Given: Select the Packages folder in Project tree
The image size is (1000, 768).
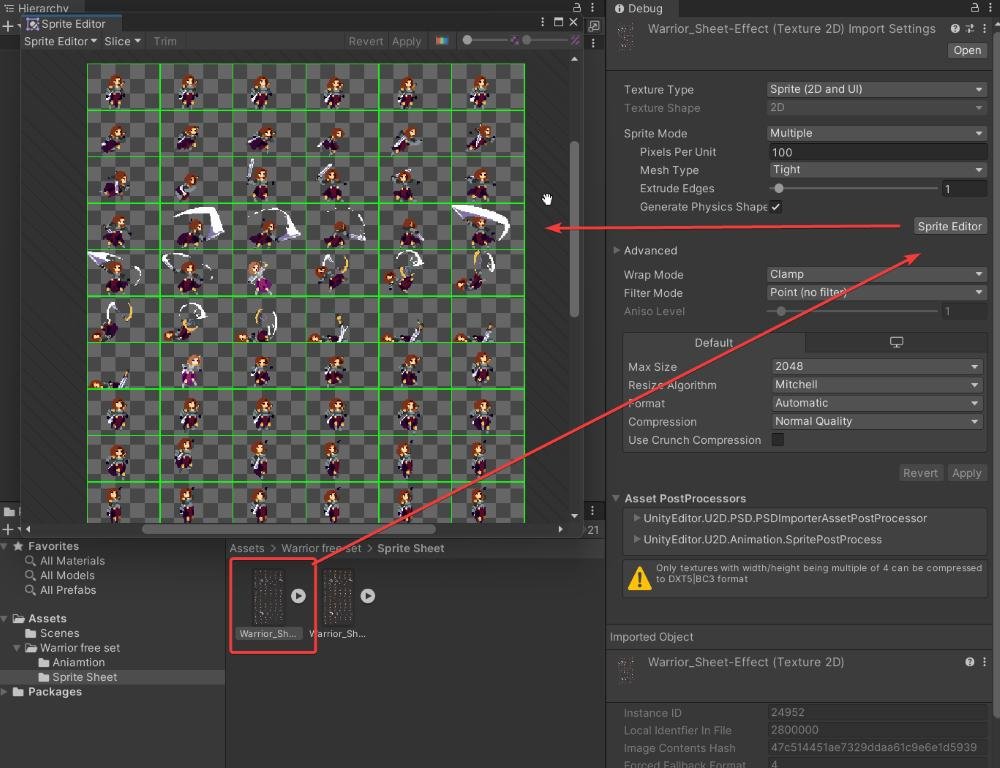Looking at the screenshot, I should (x=54, y=692).
